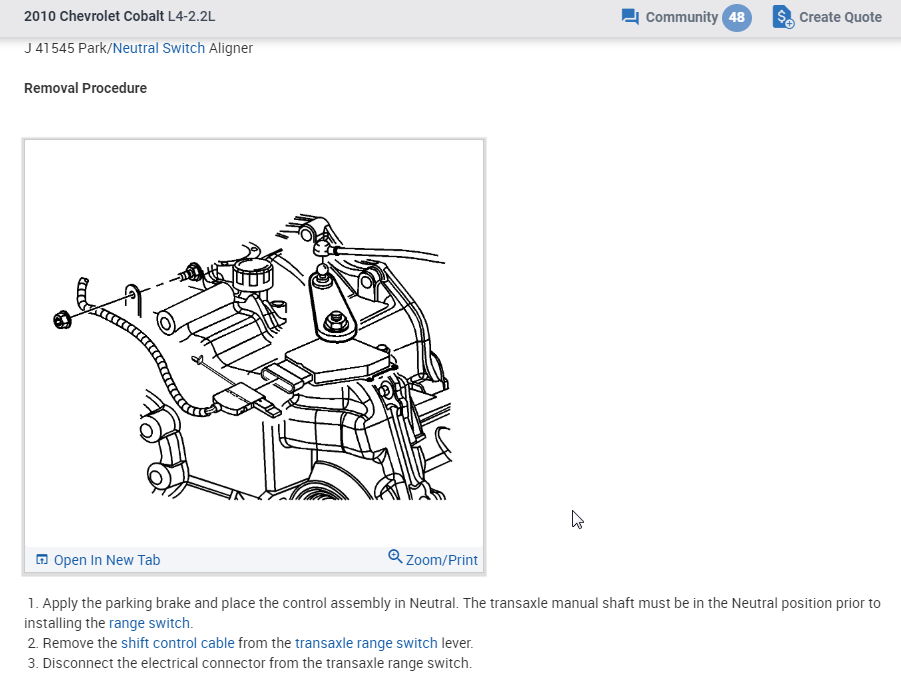This screenshot has height=695, width=901.
Task: Click the Zoom/Print text link
Action: (441, 560)
